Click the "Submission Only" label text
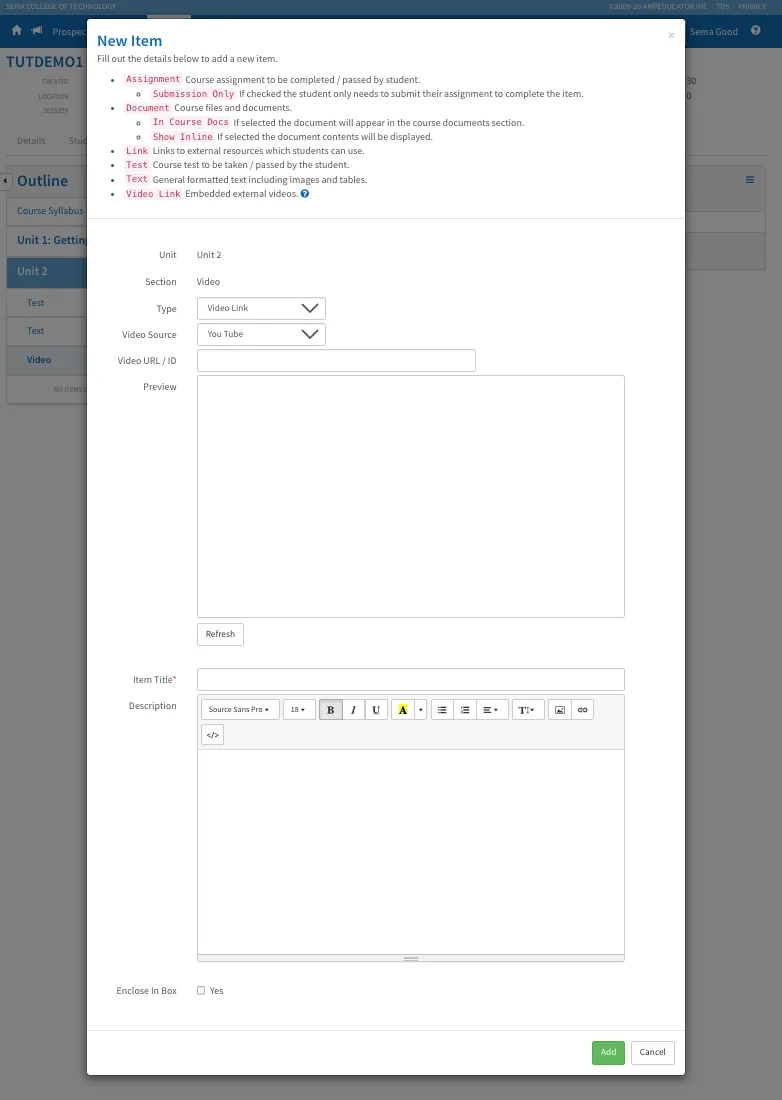Screen dimensions: 782x1100 [x=194, y=94]
